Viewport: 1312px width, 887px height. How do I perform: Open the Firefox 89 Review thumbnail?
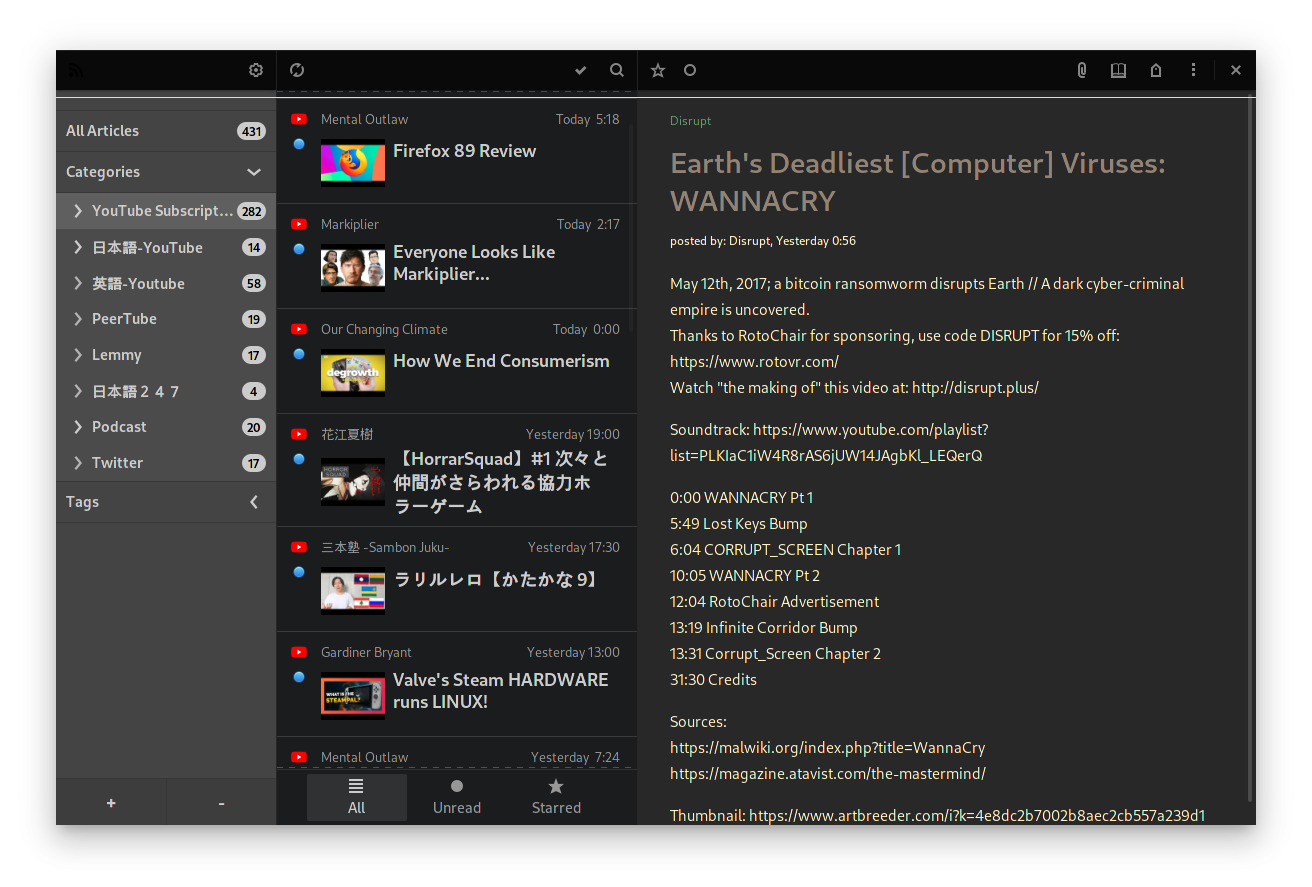tap(353, 162)
